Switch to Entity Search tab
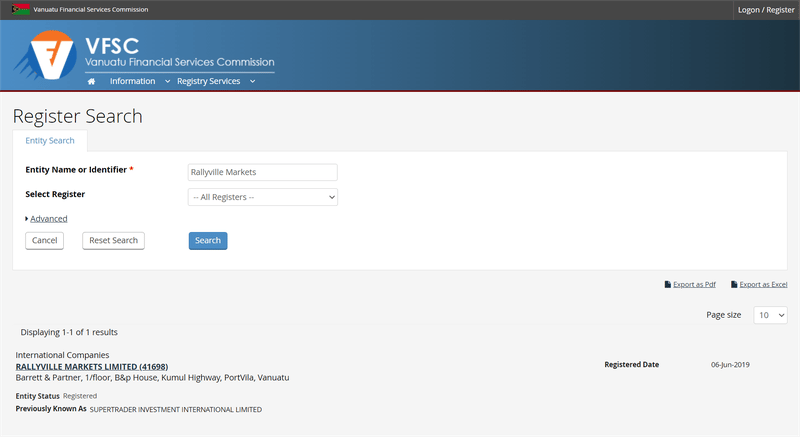800x437 pixels. tap(50, 141)
